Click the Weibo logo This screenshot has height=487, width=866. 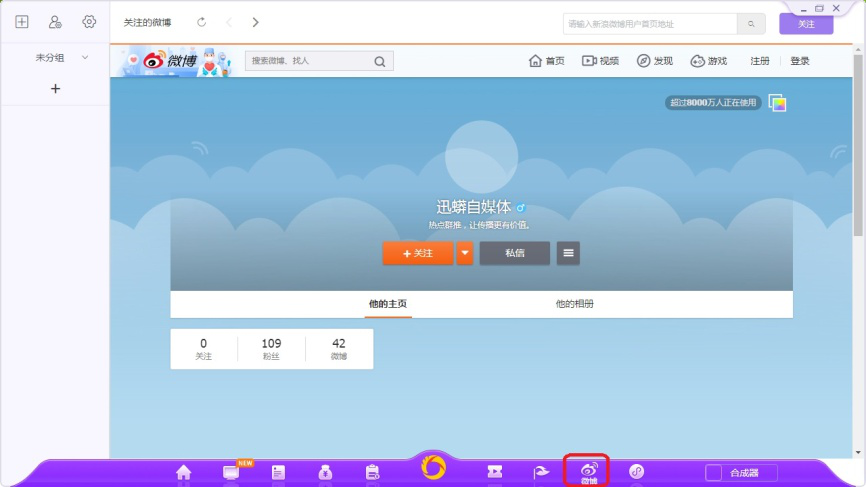pos(170,60)
